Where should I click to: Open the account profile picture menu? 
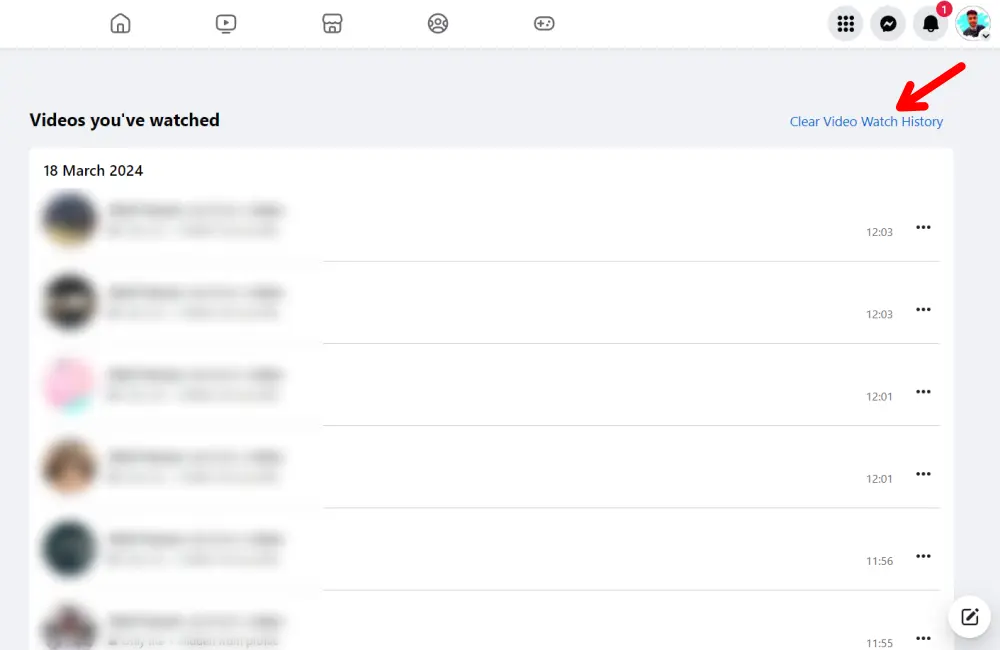[x=972, y=23]
